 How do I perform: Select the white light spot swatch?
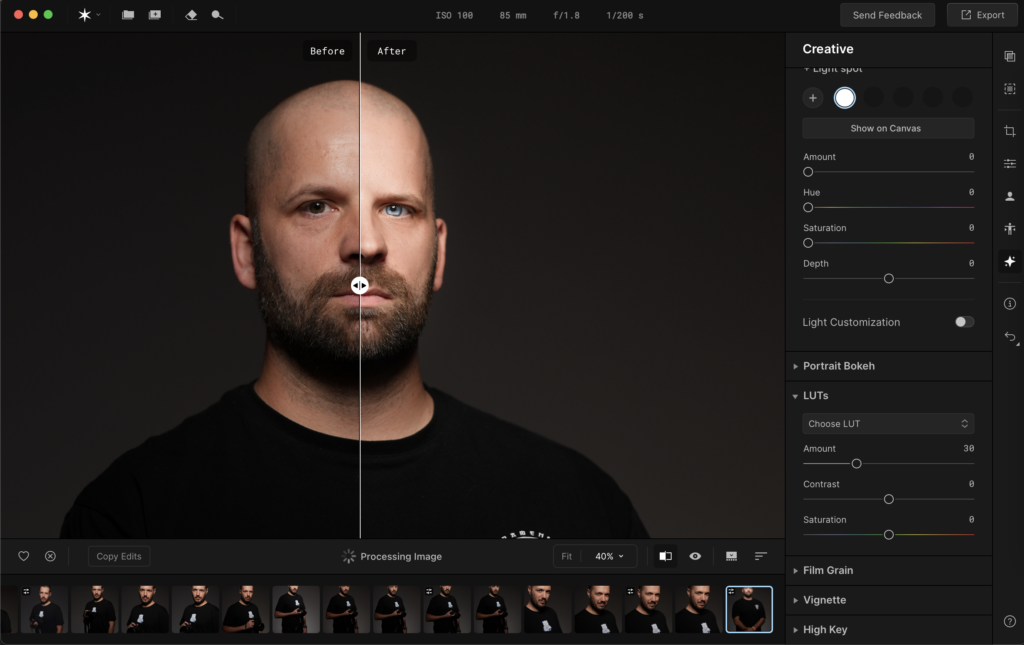pyautogui.click(x=844, y=98)
